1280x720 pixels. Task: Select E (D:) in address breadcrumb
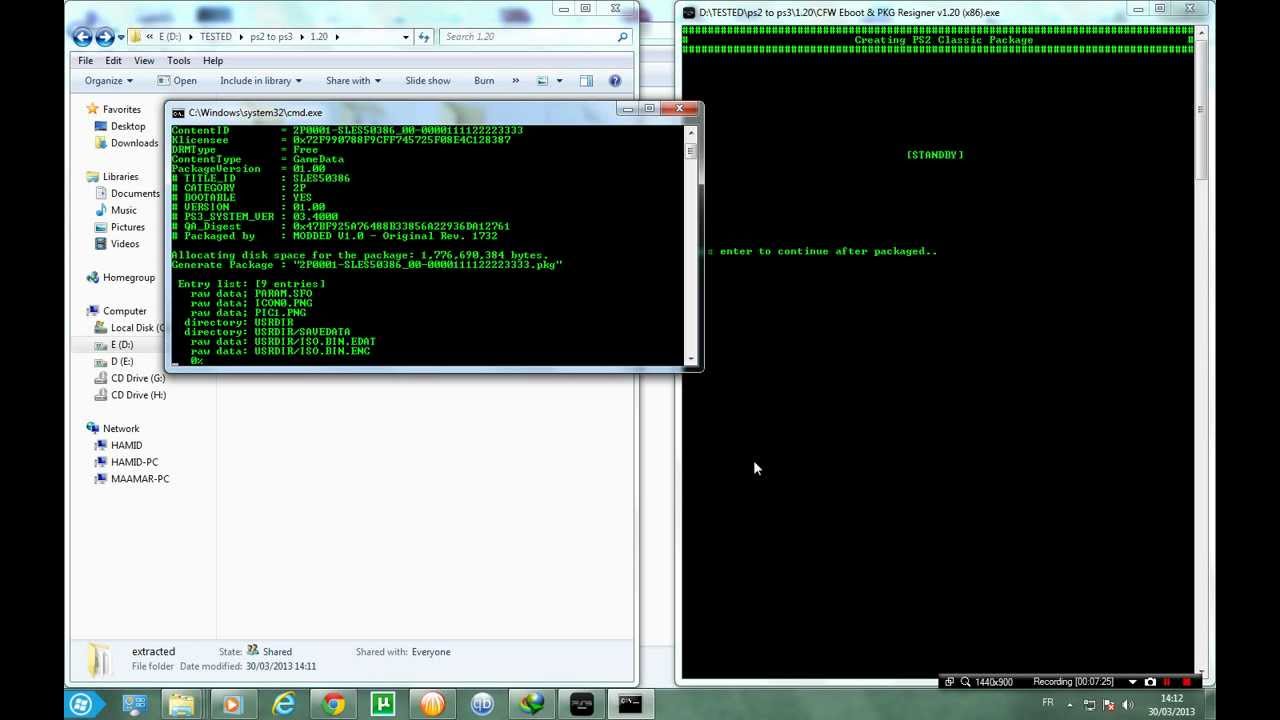170,37
